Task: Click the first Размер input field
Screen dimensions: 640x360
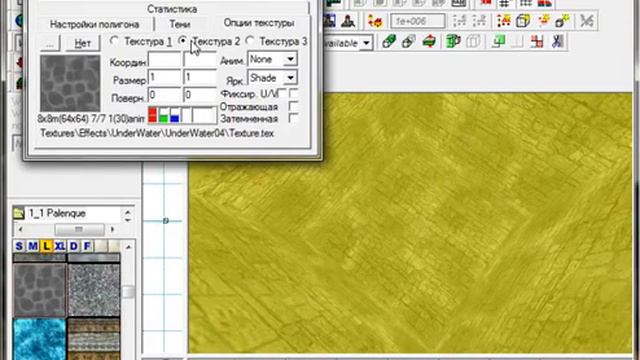Action: (164, 78)
